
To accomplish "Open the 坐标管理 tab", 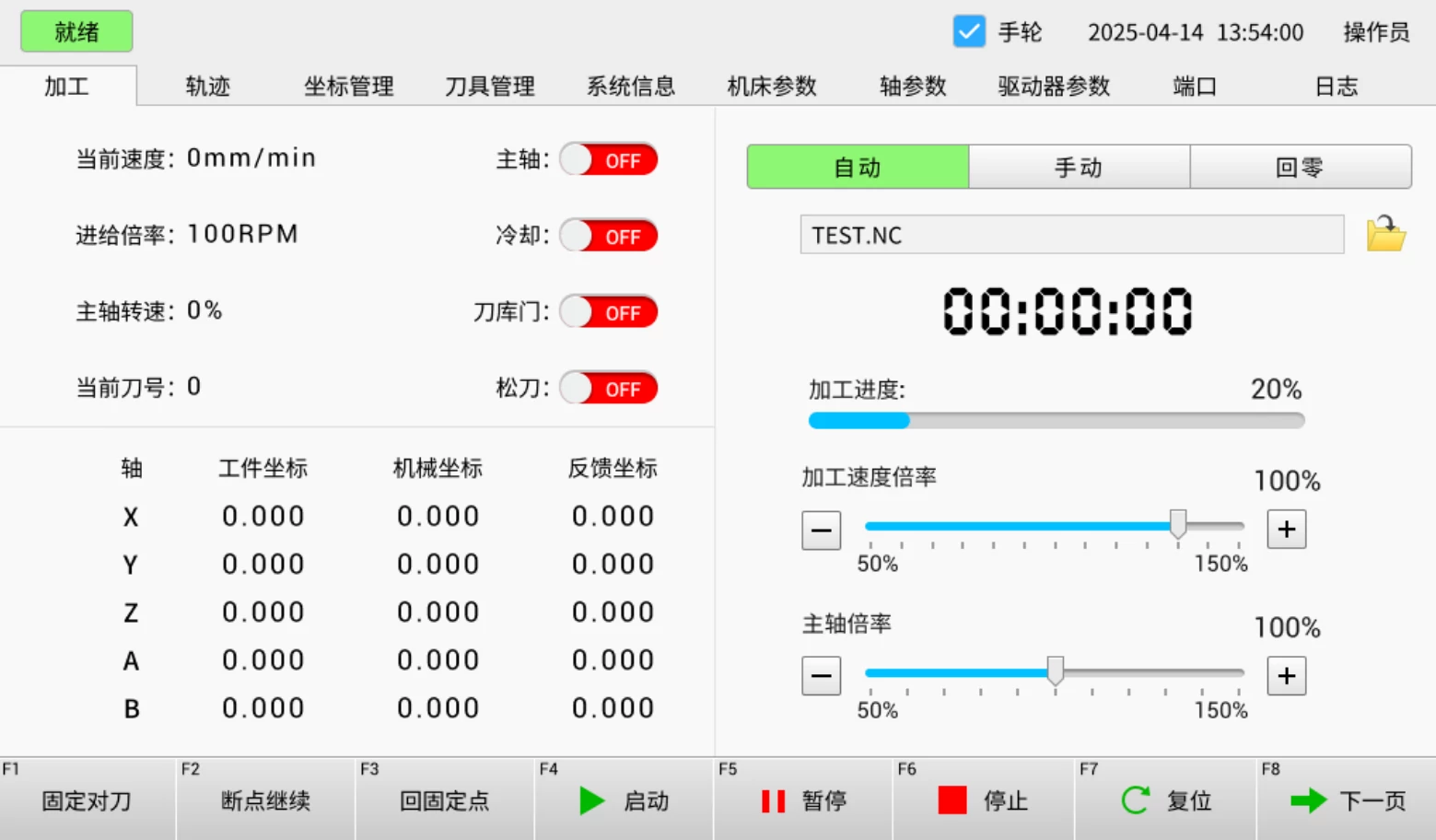I will coord(349,87).
